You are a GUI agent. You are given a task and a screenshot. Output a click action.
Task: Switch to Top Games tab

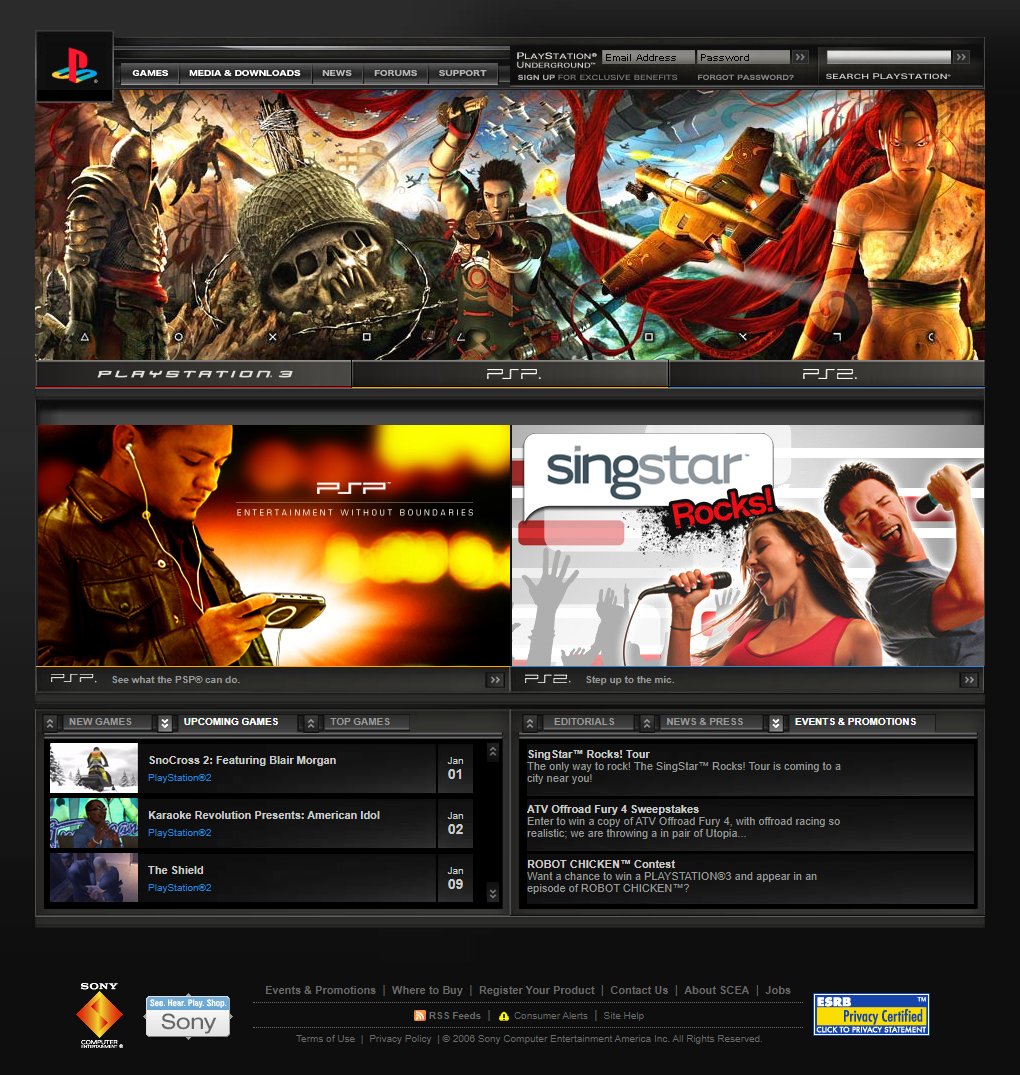pyautogui.click(x=360, y=722)
